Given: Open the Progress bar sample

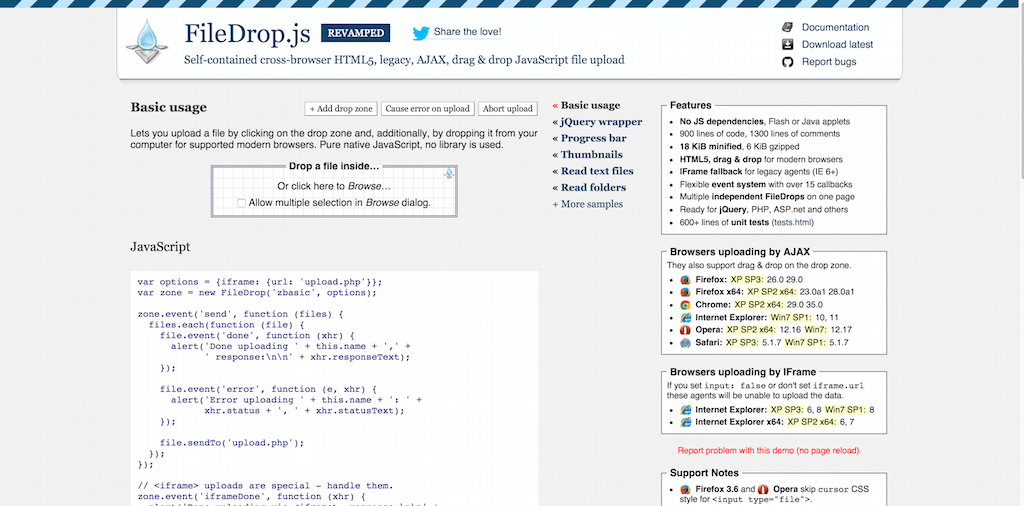Looking at the screenshot, I should click(594, 138).
